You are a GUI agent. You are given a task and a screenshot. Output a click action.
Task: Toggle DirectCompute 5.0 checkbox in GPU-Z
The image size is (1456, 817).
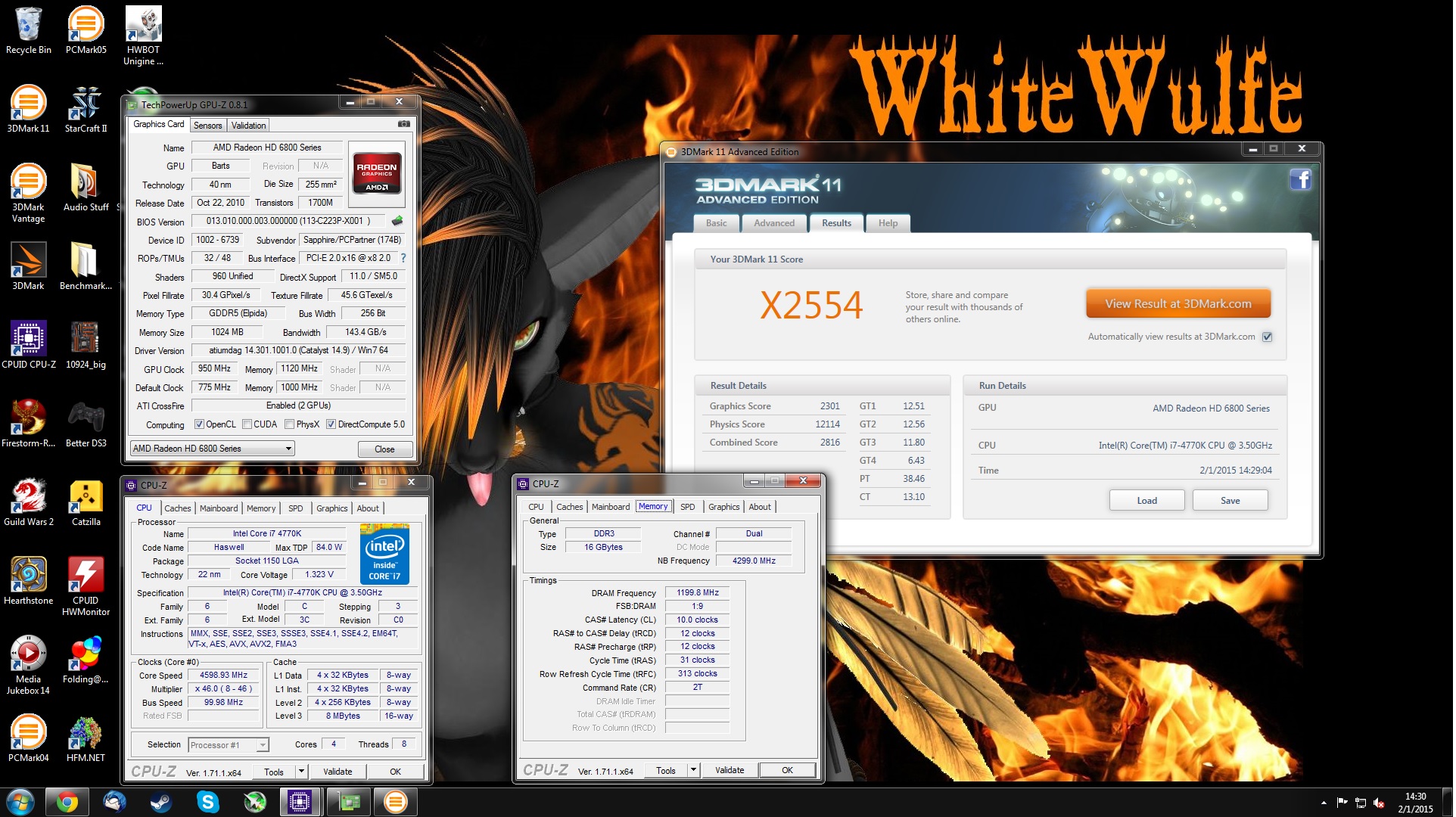[x=331, y=424]
